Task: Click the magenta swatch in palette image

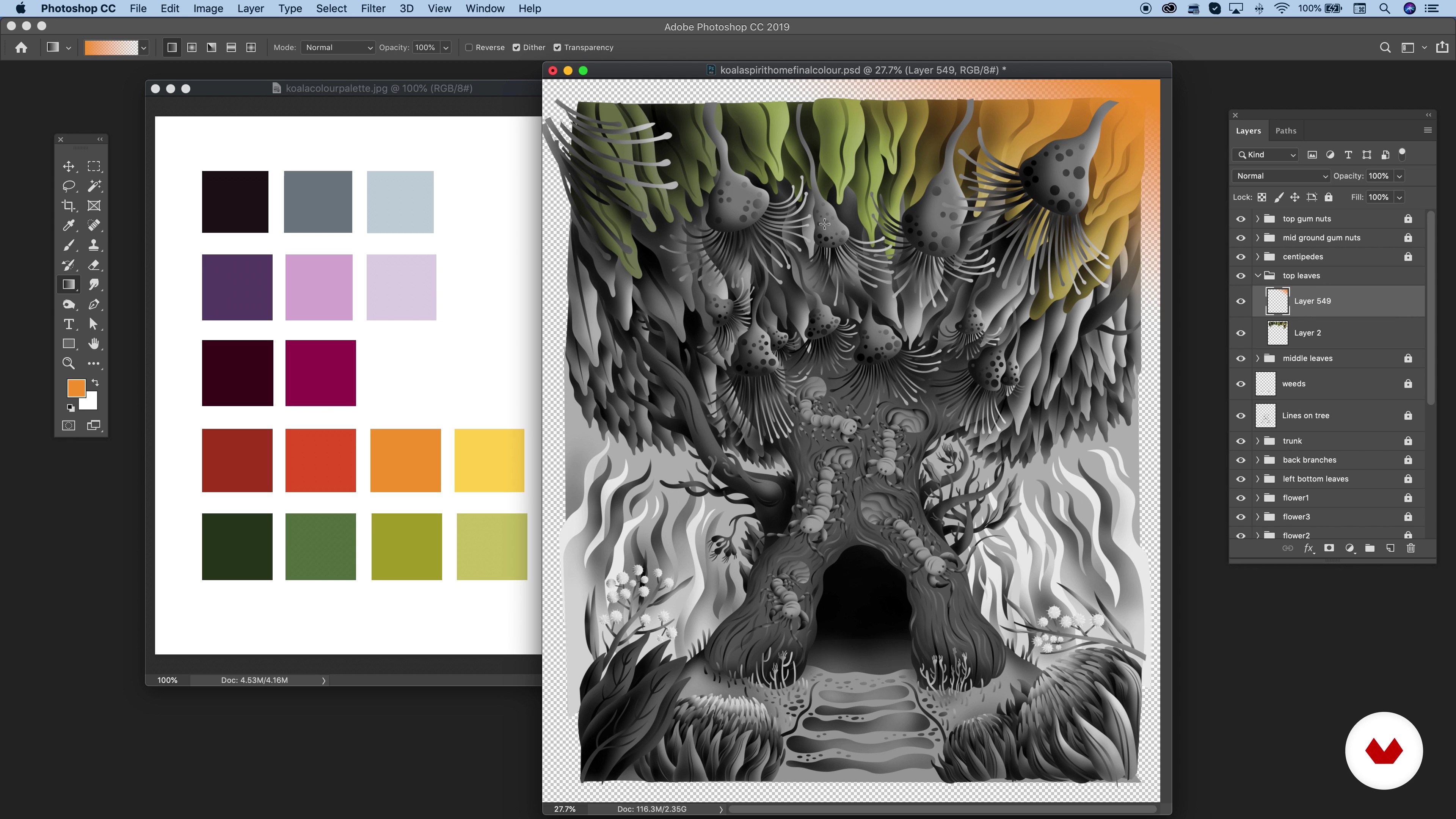Action: (320, 373)
